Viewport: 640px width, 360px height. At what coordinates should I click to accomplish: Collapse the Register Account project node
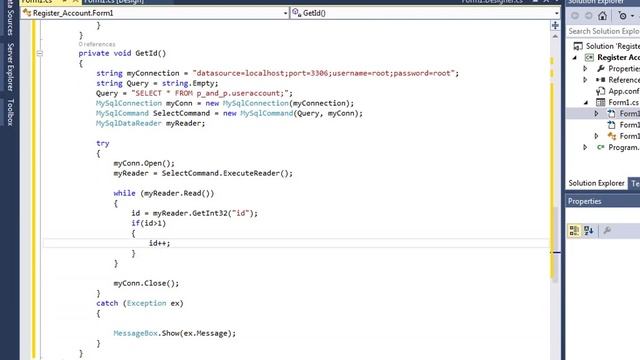pyautogui.click(x=575, y=58)
